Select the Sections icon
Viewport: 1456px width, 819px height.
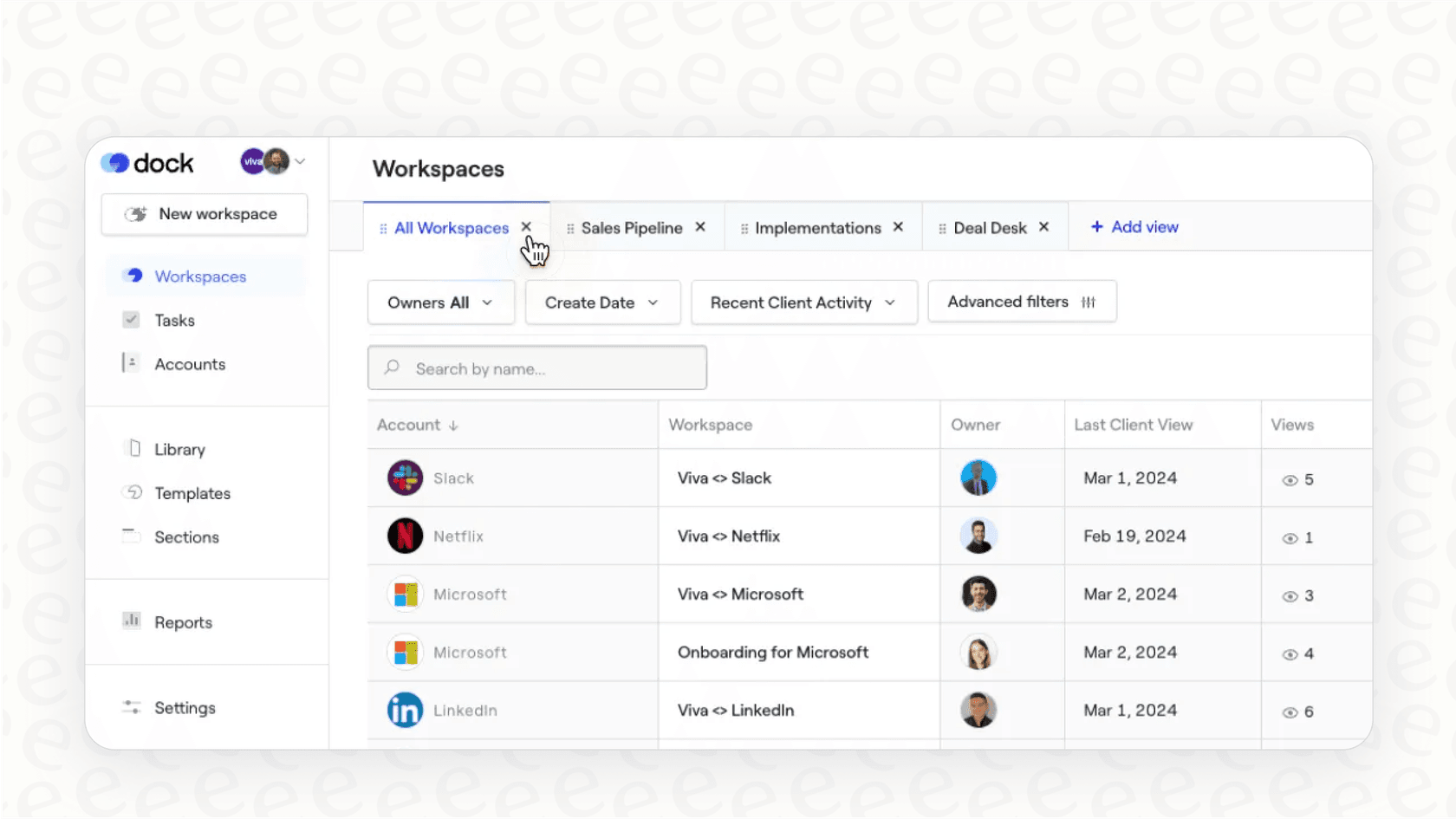point(132,536)
